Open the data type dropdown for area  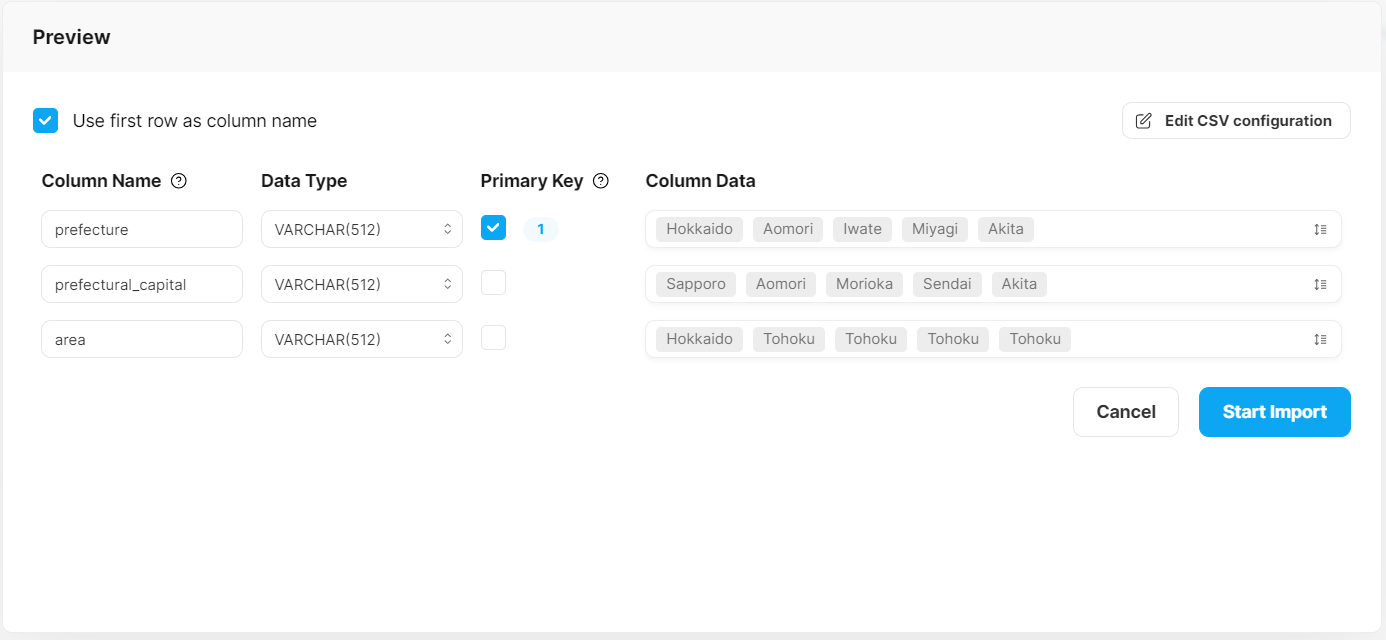coord(361,339)
